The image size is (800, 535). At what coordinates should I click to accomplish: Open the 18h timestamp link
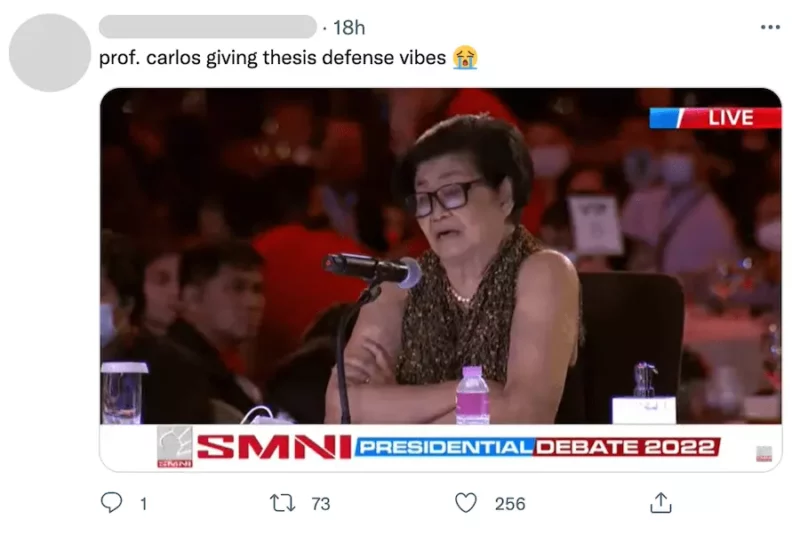pos(349,28)
